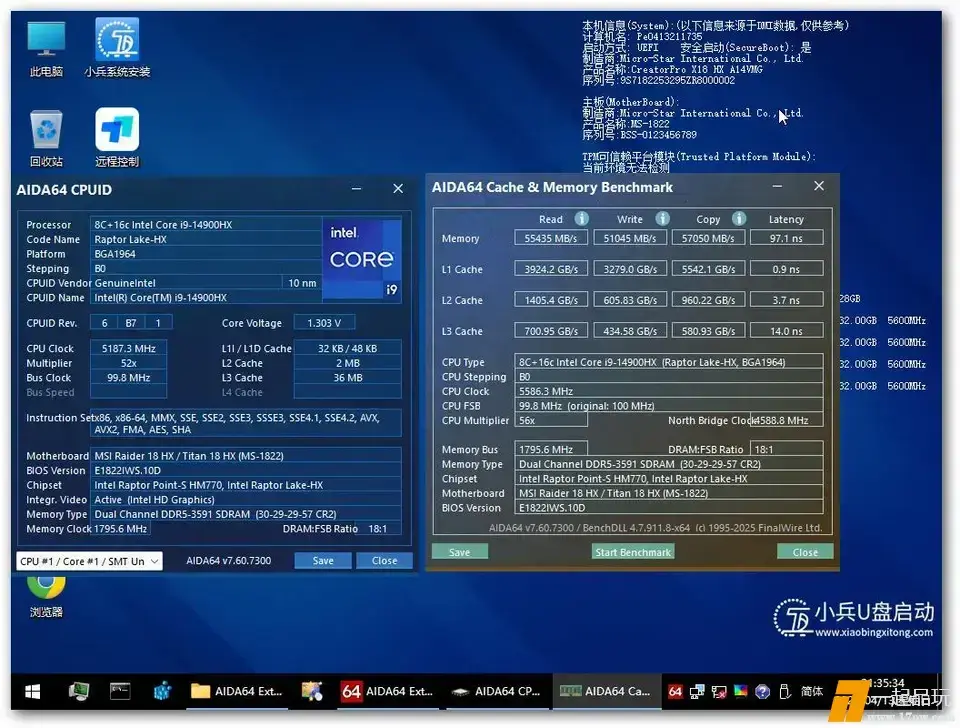Click the computer monitor icon in taskbar

[x=79, y=691]
